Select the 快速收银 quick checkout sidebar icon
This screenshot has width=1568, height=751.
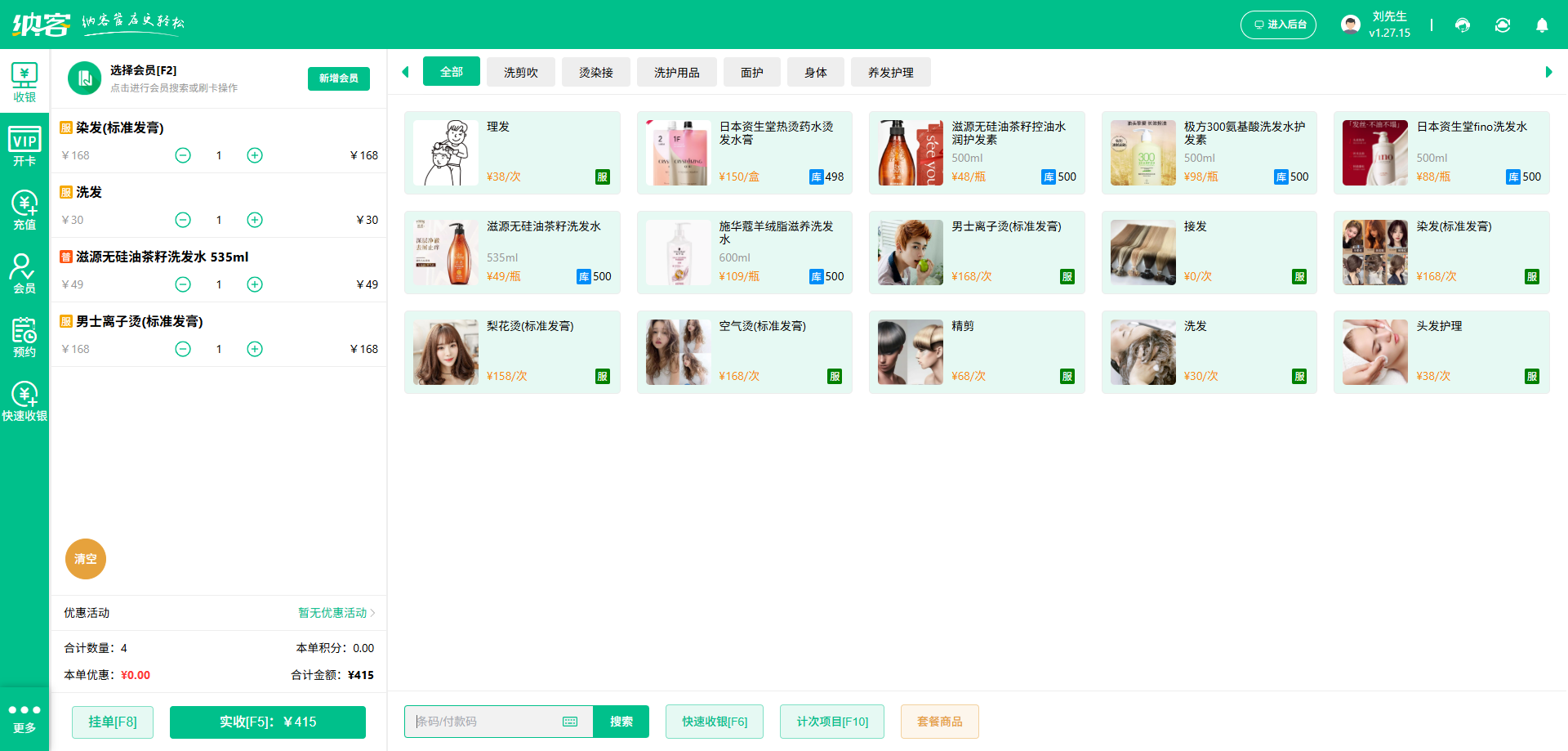(x=24, y=398)
